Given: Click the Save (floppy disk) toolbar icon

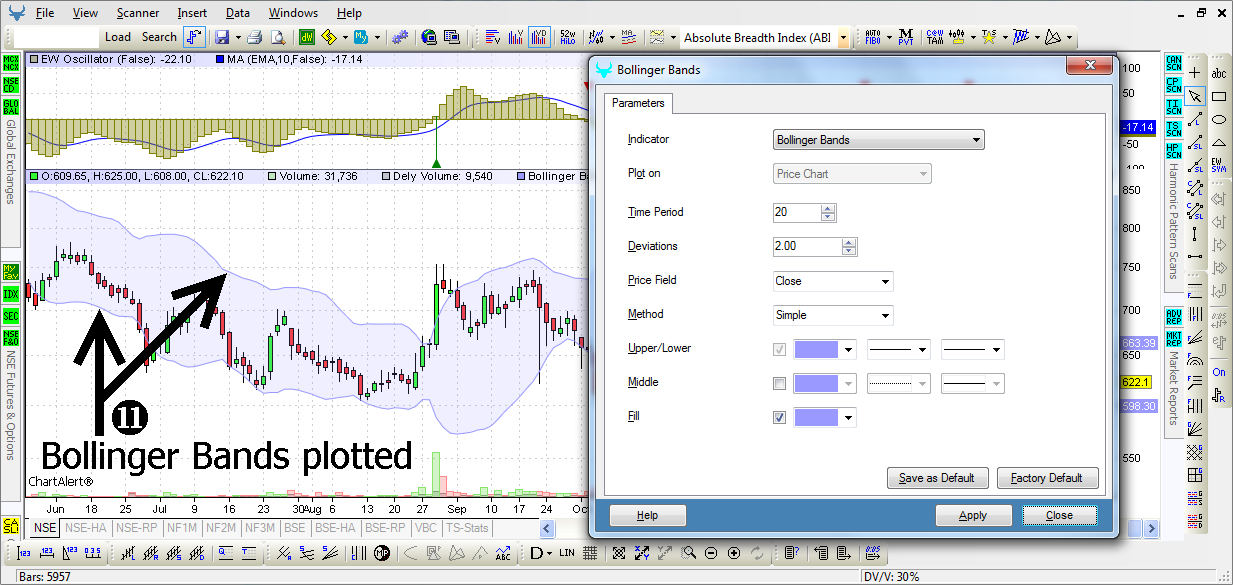Looking at the screenshot, I should pyautogui.click(x=221, y=37).
